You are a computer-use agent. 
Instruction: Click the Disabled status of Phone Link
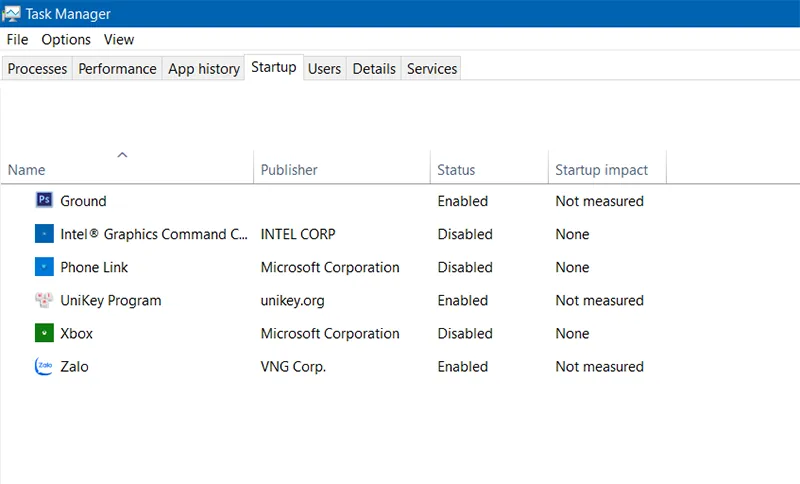click(x=465, y=267)
